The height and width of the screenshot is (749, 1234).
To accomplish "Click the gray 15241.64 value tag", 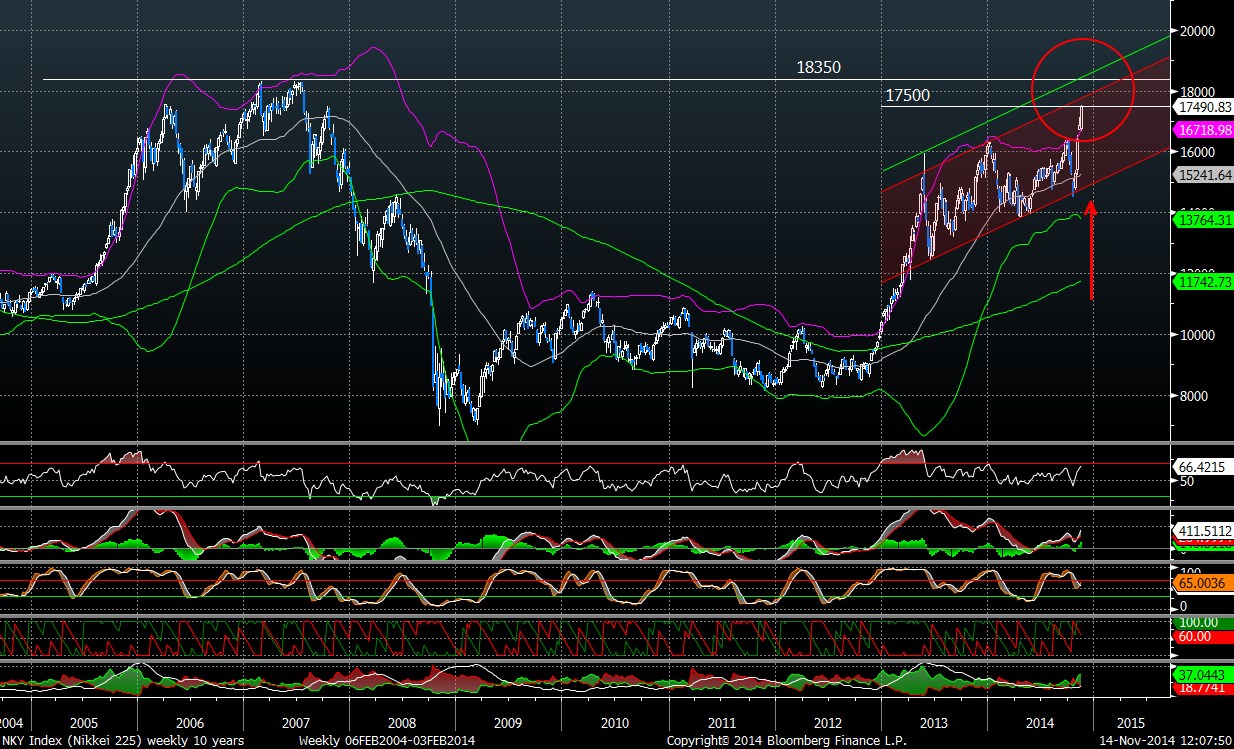I will coord(1203,174).
